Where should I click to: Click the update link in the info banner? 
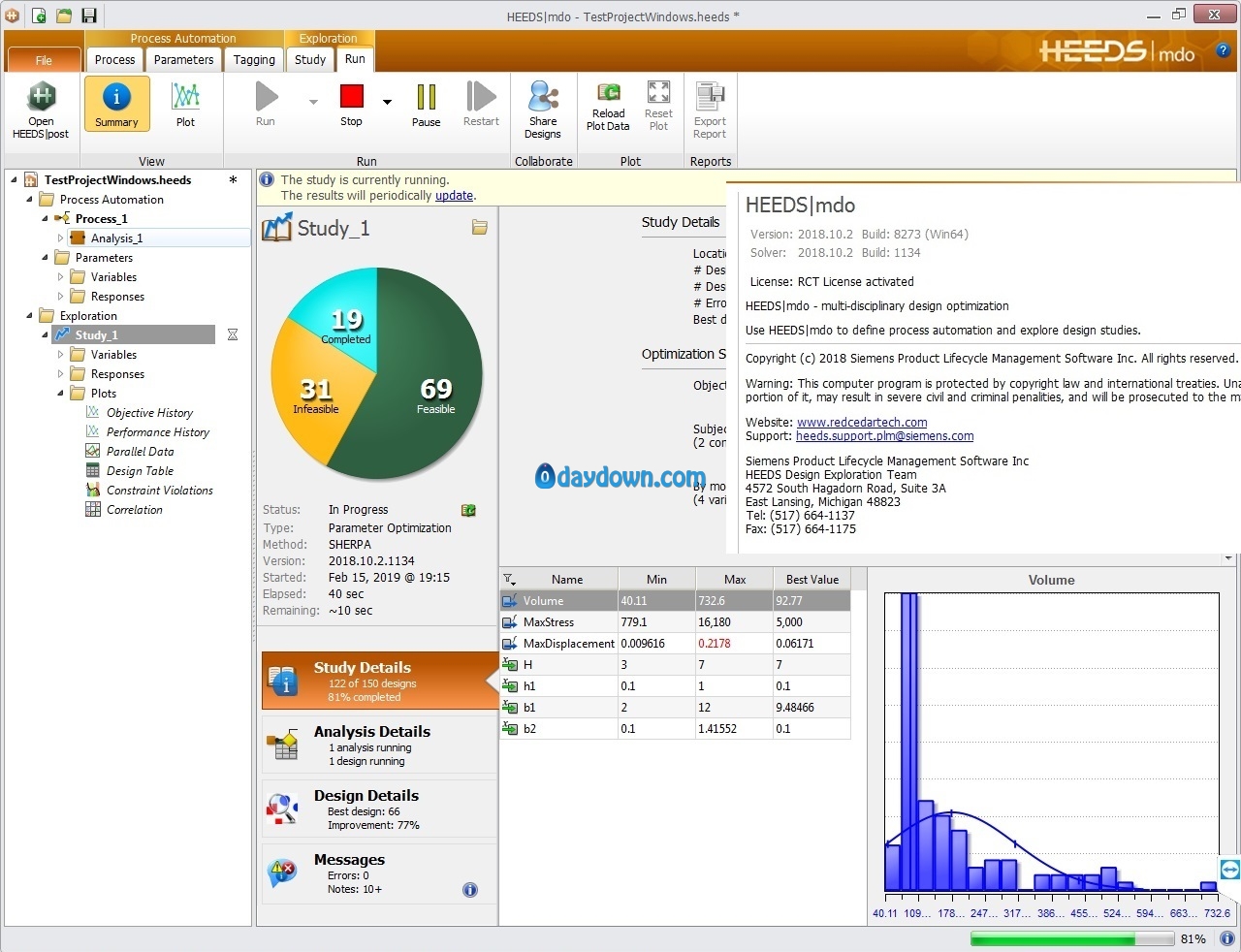(x=454, y=195)
